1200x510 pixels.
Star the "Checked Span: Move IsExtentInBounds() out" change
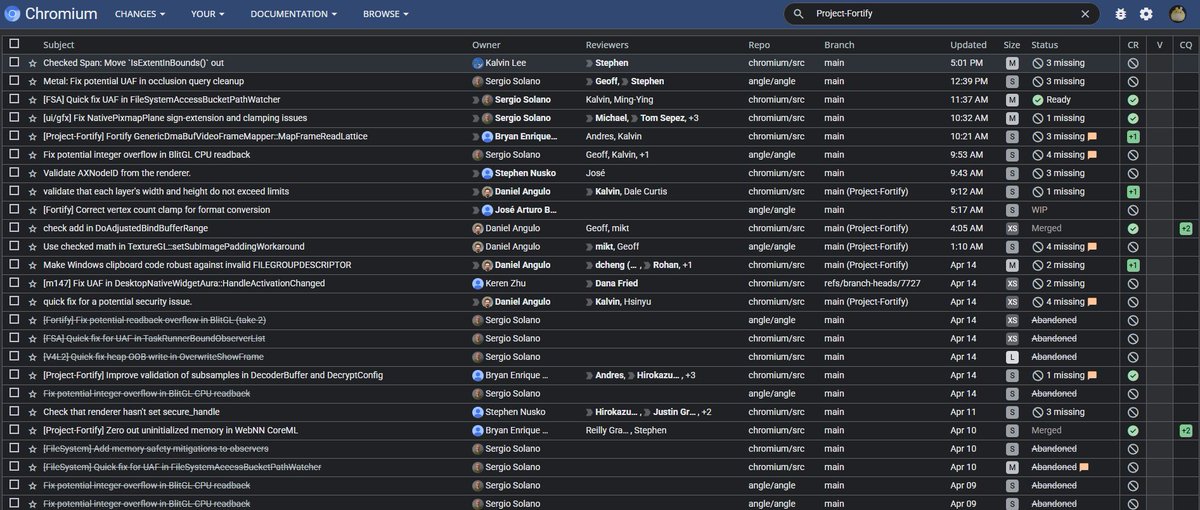tap(32, 63)
